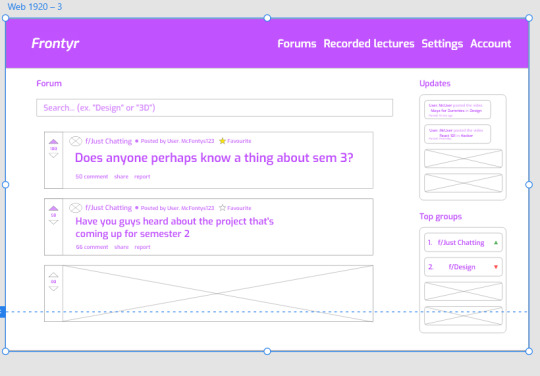Click report under the semester 2 post

(x=142, y=247)
